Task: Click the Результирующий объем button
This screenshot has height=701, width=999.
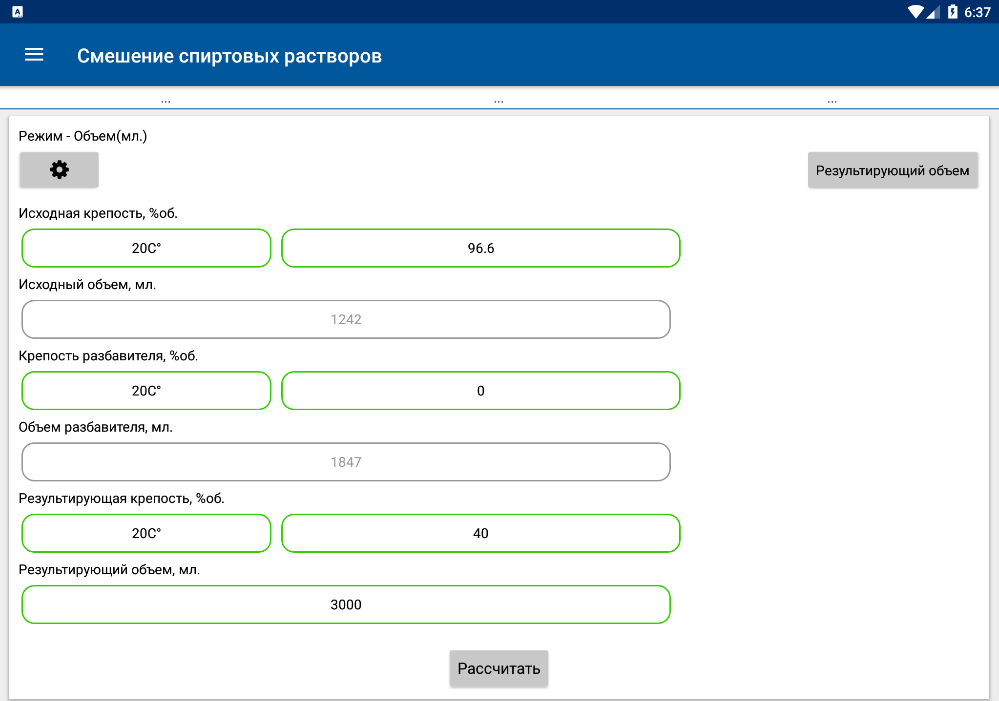Action: click(893, 170)
